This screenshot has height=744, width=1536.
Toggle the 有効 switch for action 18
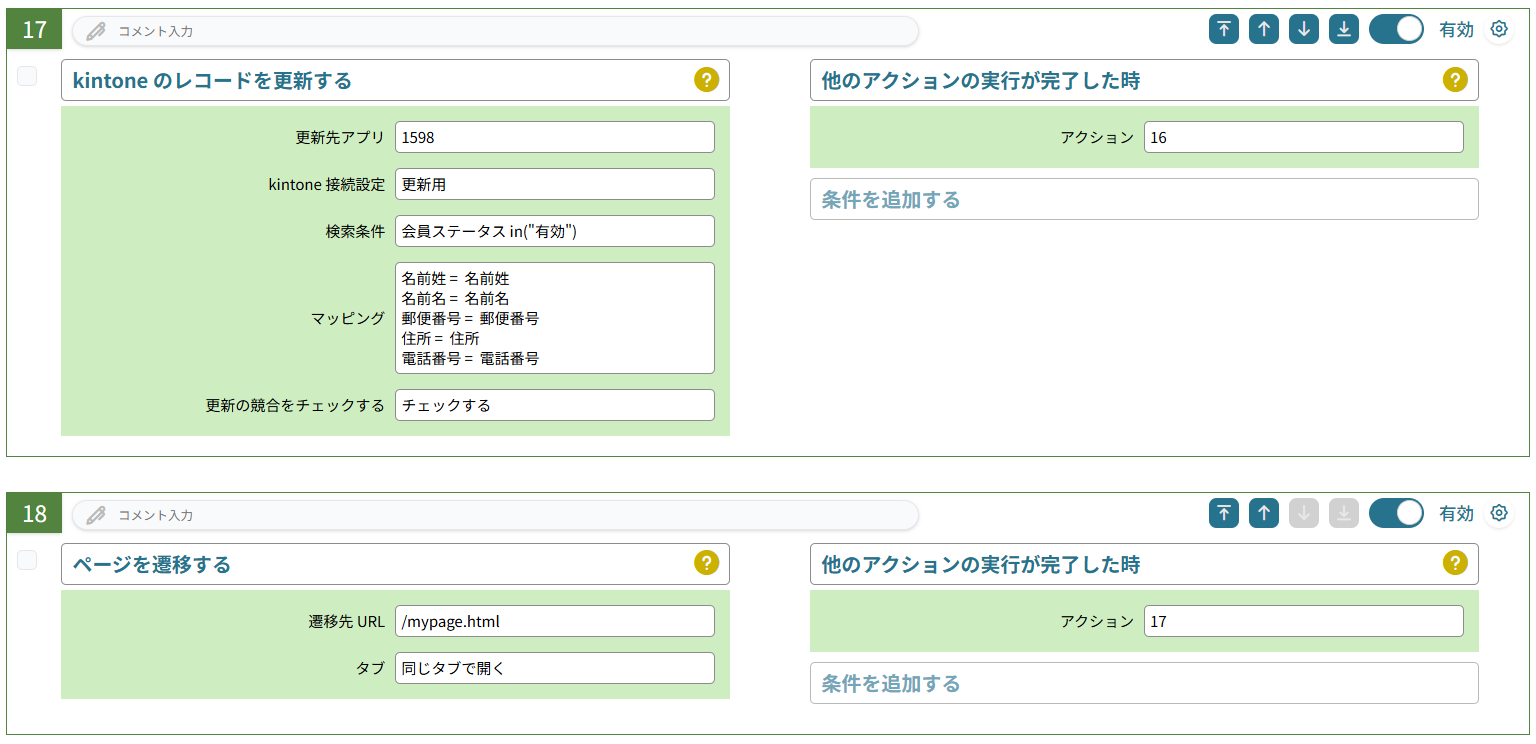[1396, 513]
